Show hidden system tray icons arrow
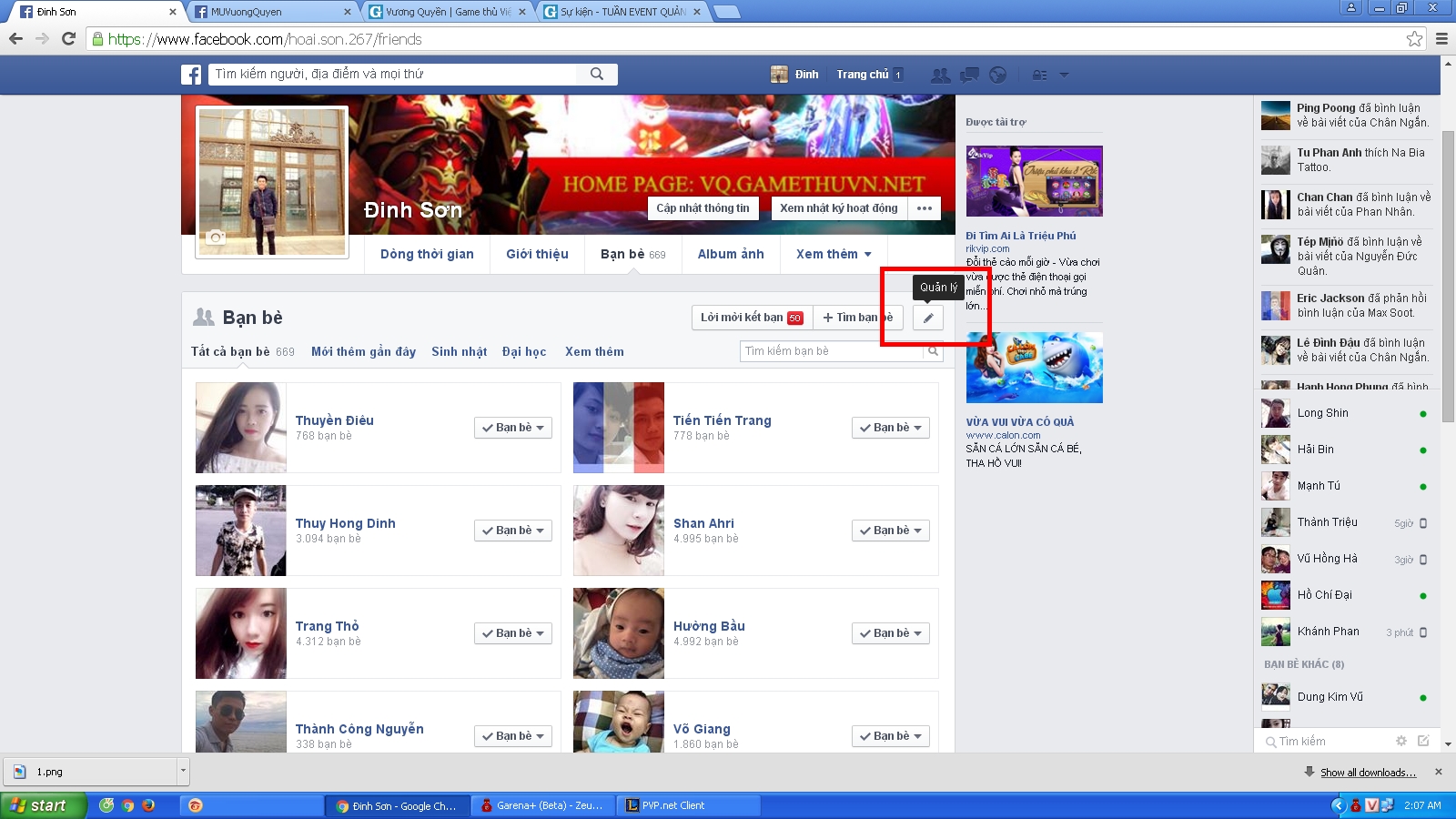The width and height of the screenshot is (1456, 819). tap(1337, 805)
